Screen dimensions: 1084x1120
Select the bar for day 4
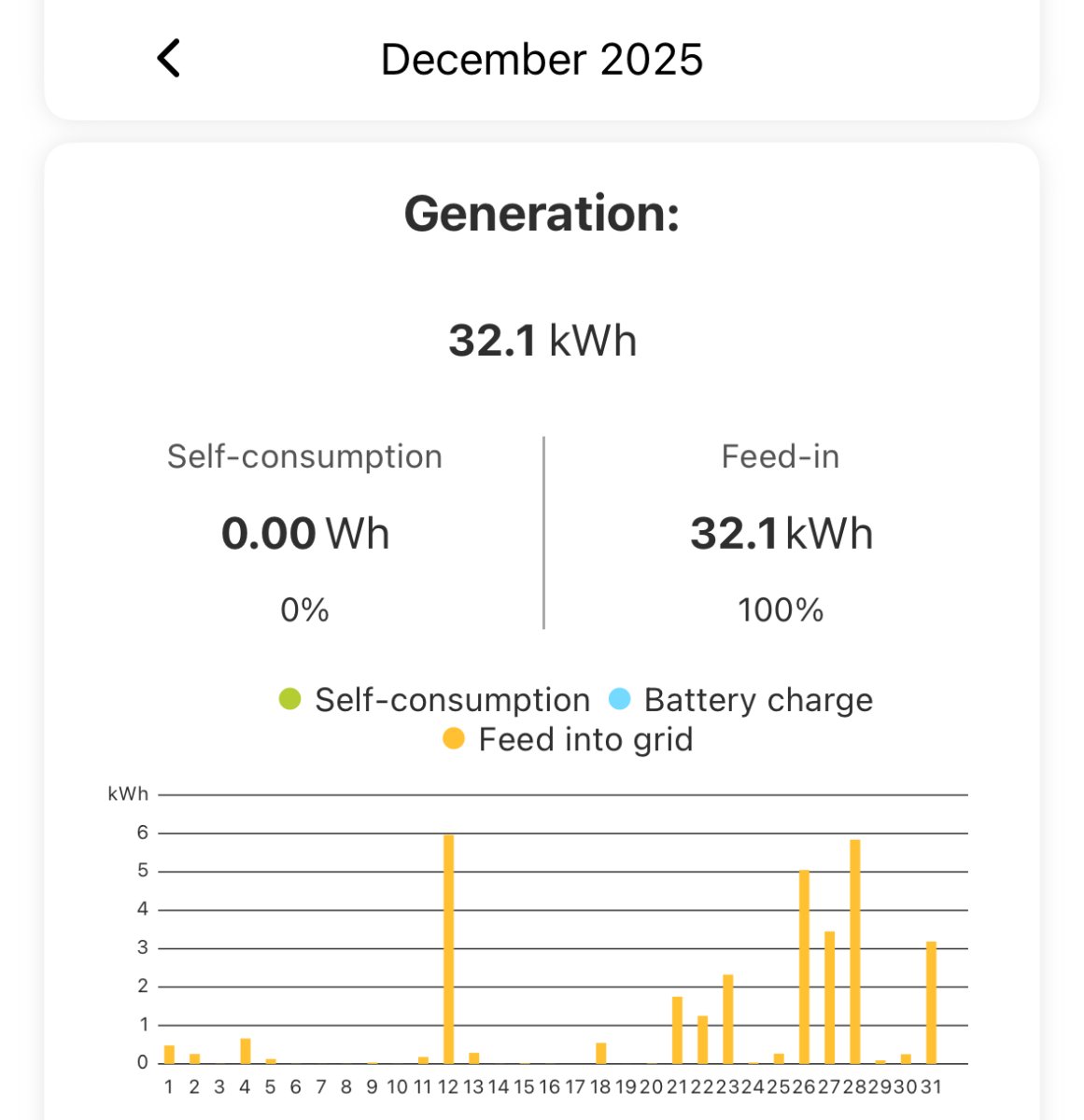246,1051
